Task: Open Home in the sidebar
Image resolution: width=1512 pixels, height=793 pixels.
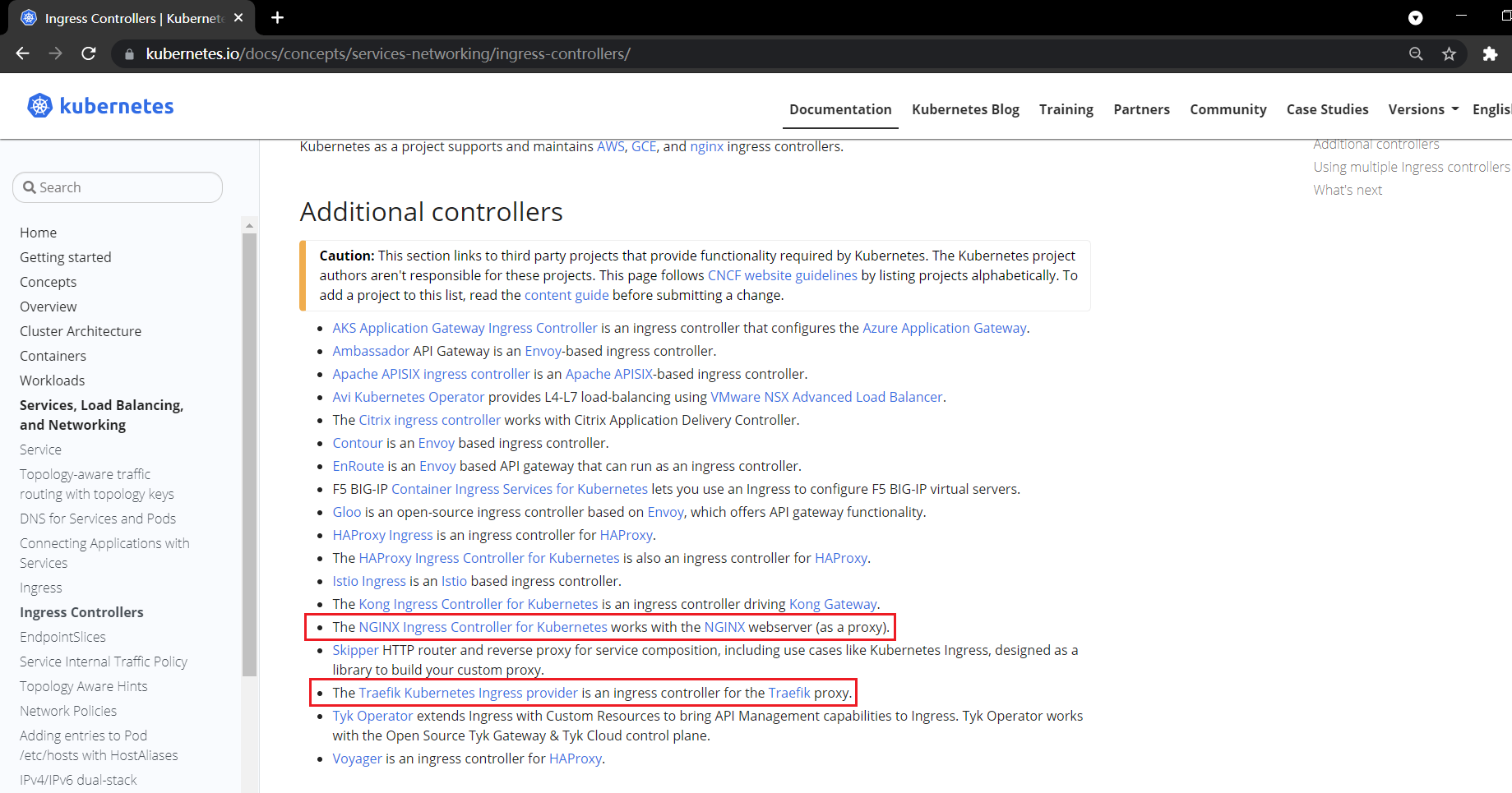Action: [x=39, y=233]
